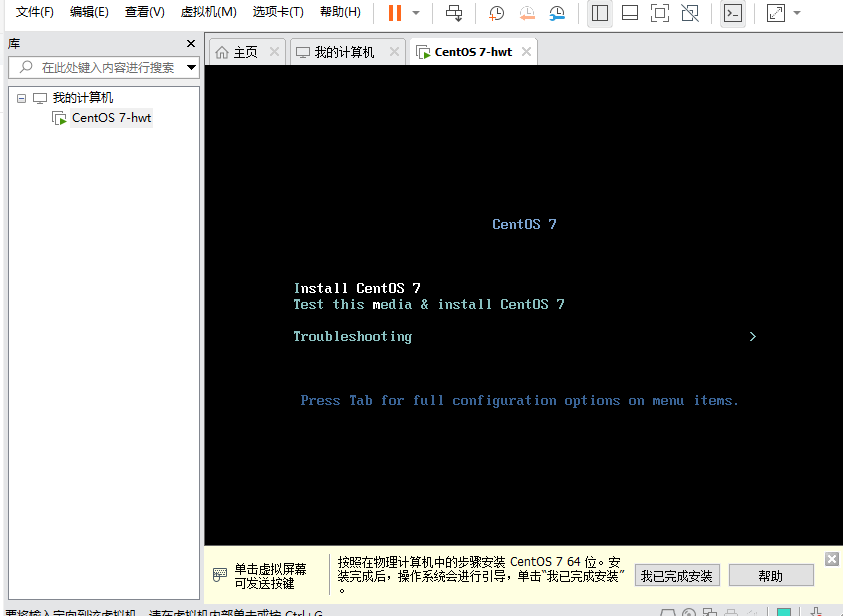Image resolution: width=843 pixels, height=616 pixels.
Task: Select Test this media & install CentOS 7
Action: coord(429,304)
